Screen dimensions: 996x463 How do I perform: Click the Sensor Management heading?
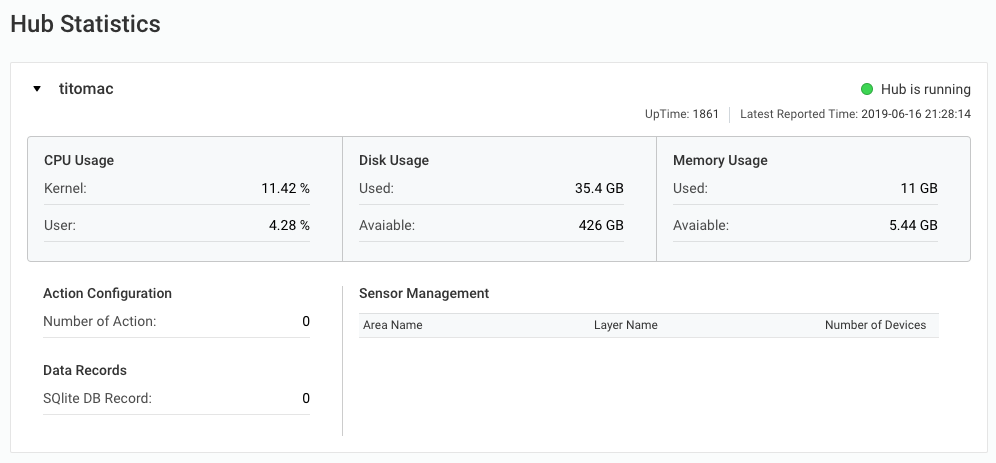tap(424, 293)
